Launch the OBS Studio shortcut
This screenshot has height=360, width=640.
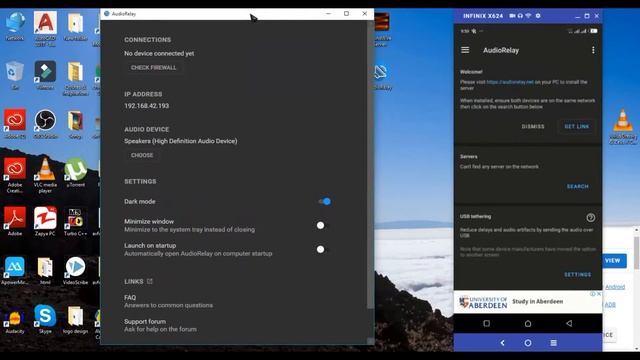45,124
